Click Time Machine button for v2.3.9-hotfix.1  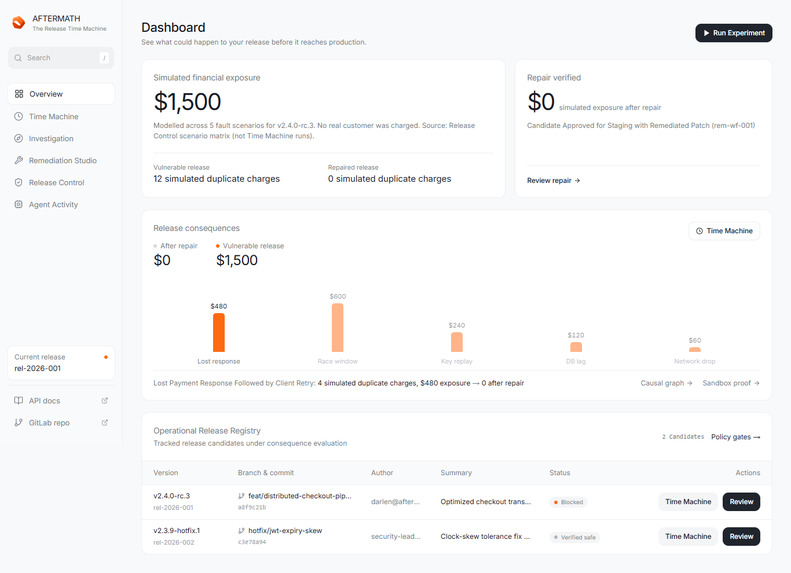point(688,536)
